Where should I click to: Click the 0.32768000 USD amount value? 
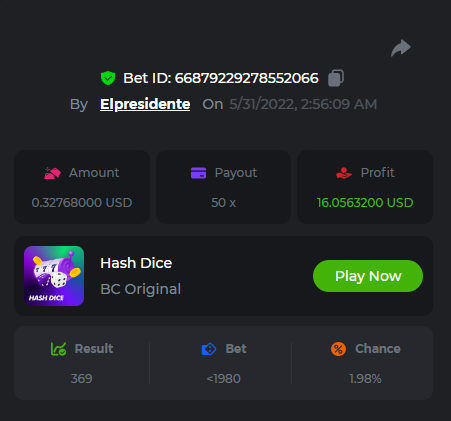(x=82, y=203)
